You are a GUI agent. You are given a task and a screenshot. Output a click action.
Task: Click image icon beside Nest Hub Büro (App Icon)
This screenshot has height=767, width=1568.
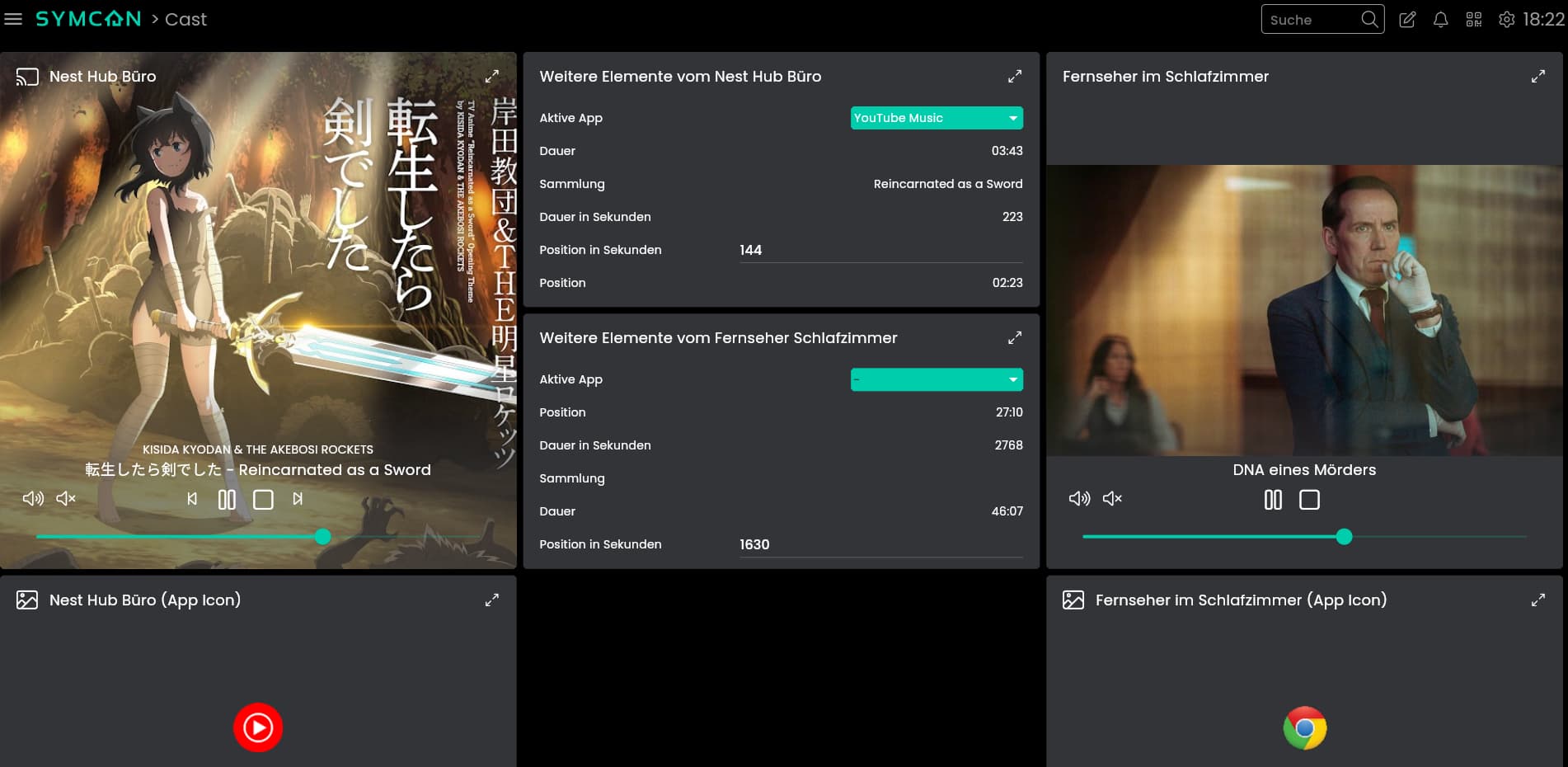tap(27, 600)
